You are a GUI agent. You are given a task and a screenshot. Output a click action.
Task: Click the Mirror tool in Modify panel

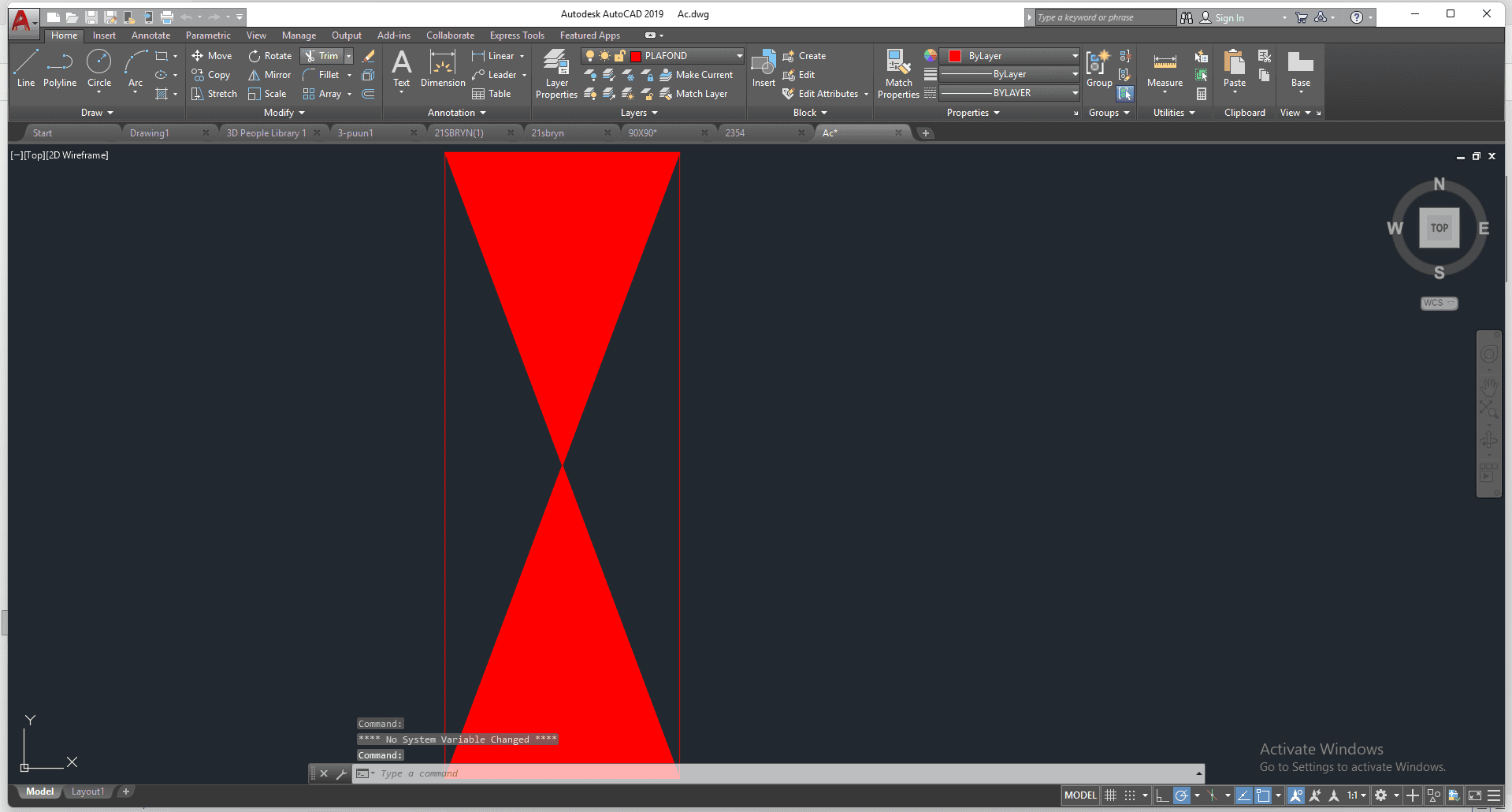coord(269,75)
